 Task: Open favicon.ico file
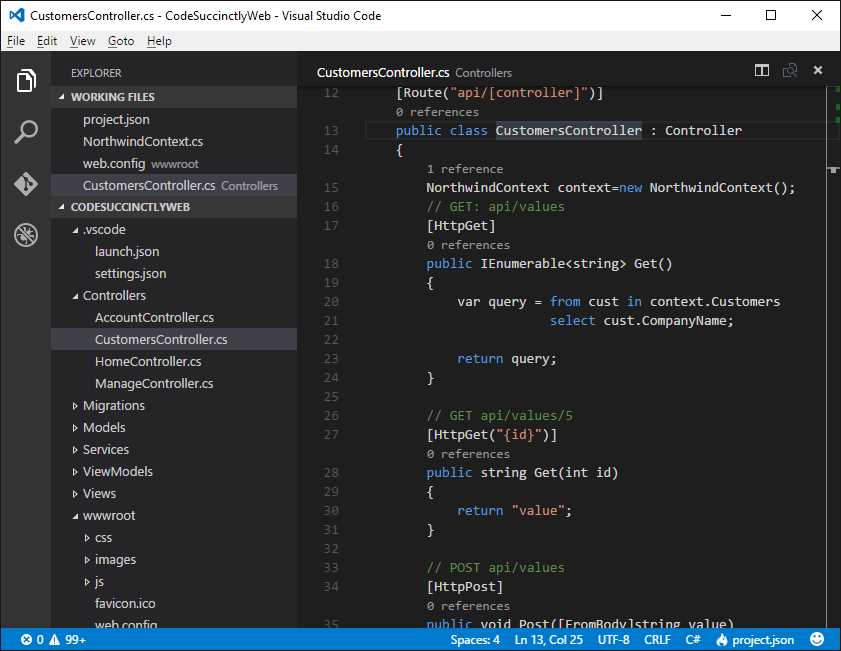point(174,603)
